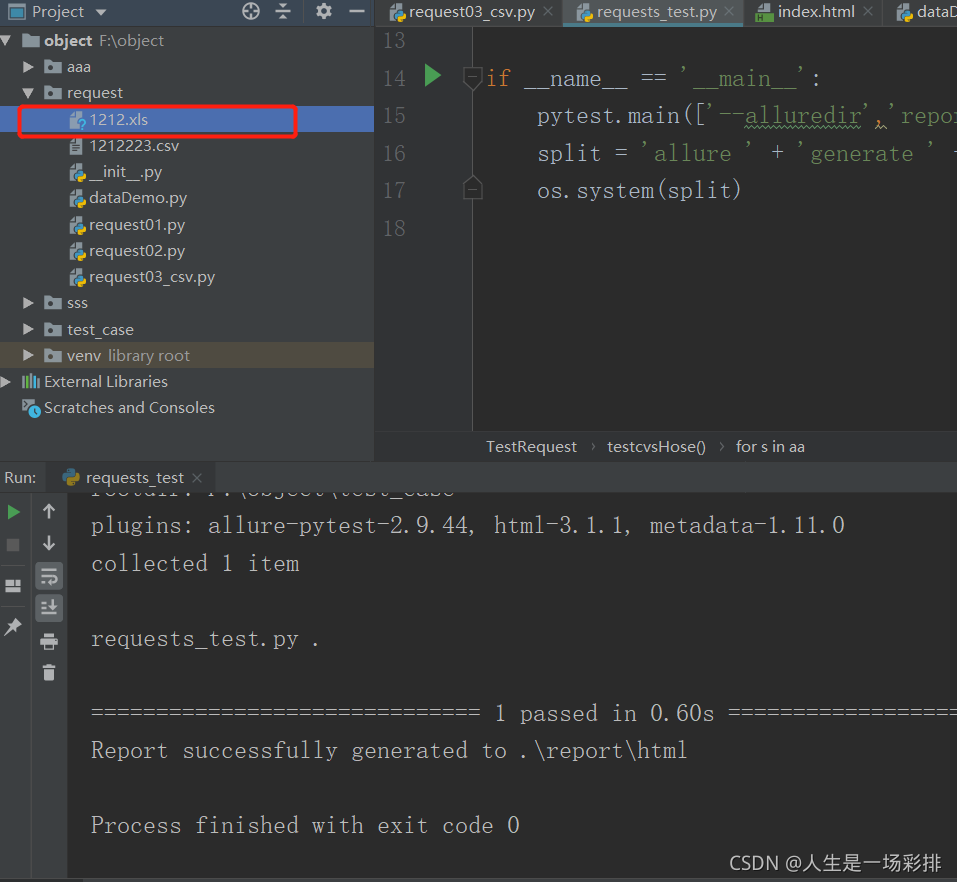This screenshot has height=882, width=957.
Task: Select the 1212223.csv file in tree
Action: pyautogui.click(x=134, y=146)
